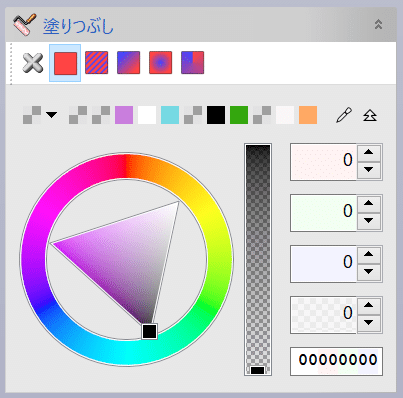403x398 pixels.
Task: Pick the green color swatch
Action: pos(239,115)
